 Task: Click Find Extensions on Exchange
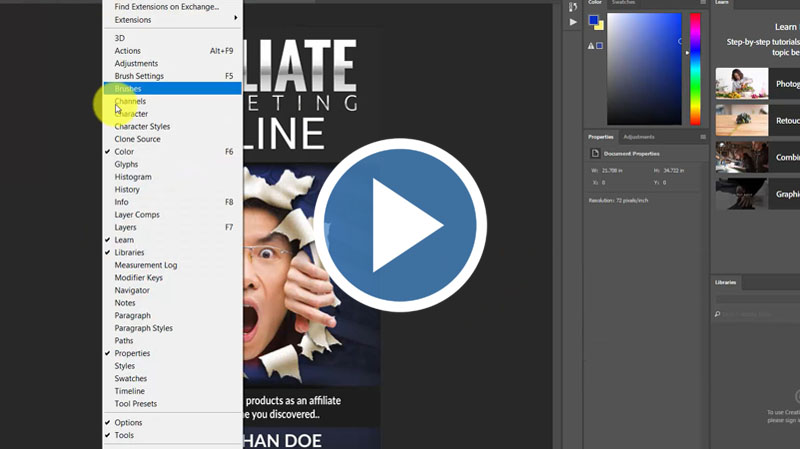tap(166, 7)
